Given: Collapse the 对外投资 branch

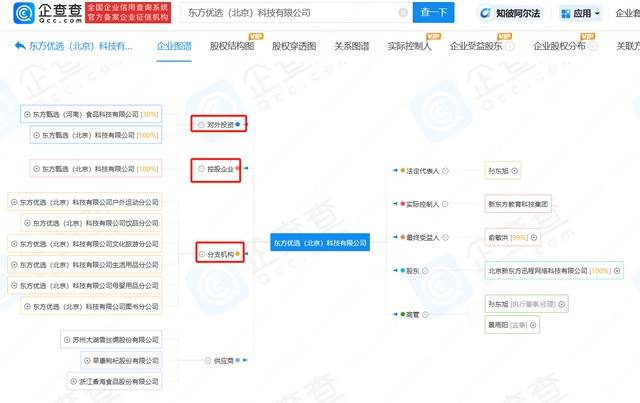Looking at the screenshot, I should pos(201,125).
